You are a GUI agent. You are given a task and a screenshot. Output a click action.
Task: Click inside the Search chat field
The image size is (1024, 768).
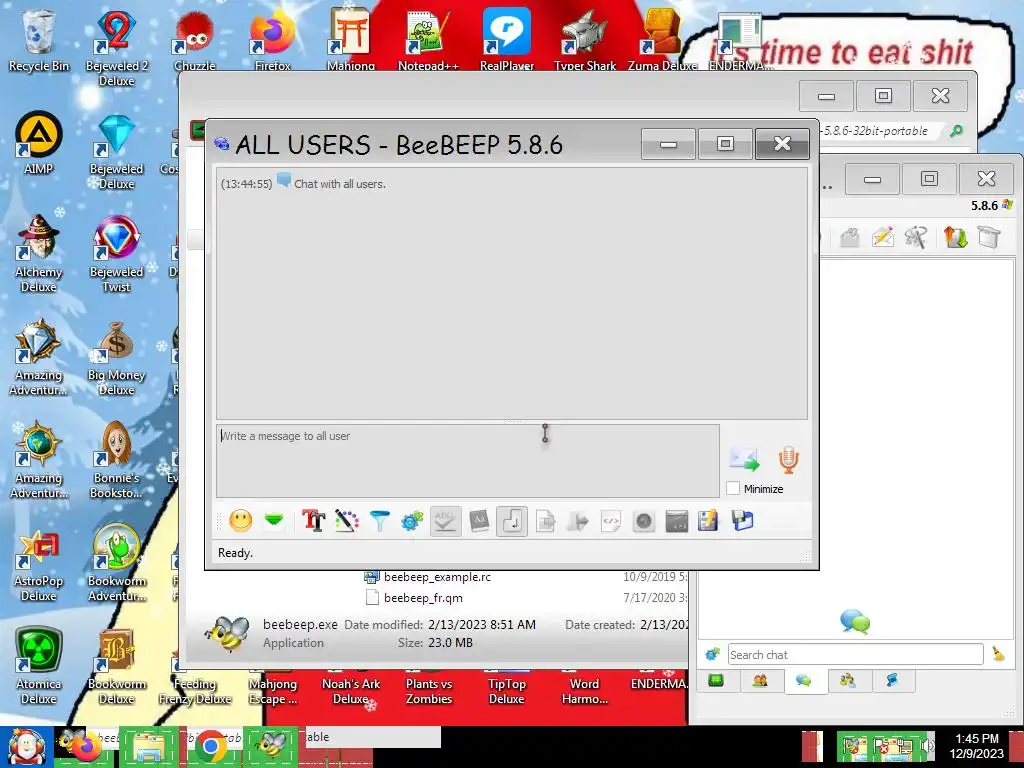(x=856, y=654)
